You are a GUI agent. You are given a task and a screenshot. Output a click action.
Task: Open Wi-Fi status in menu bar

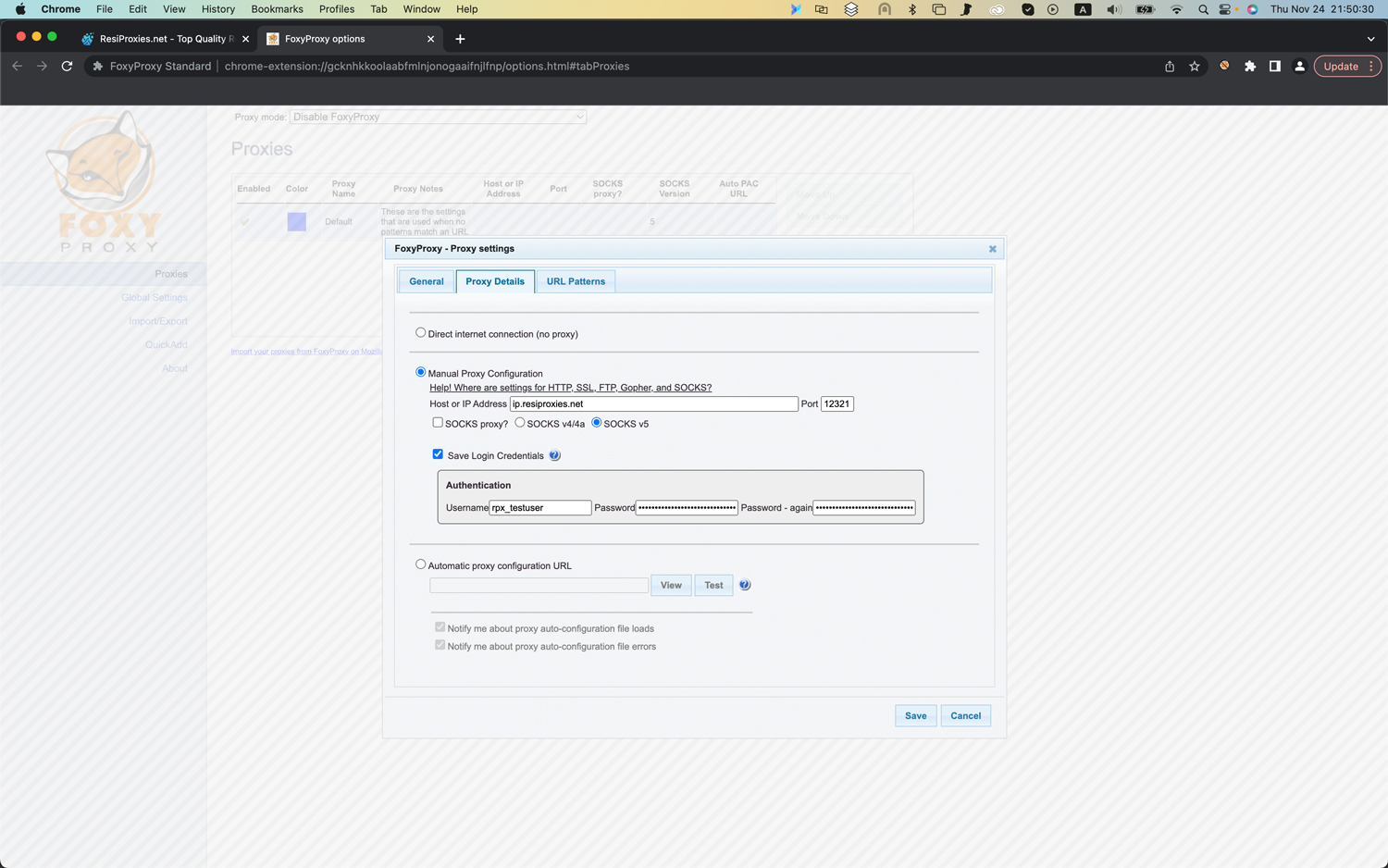pos(1176,9)
